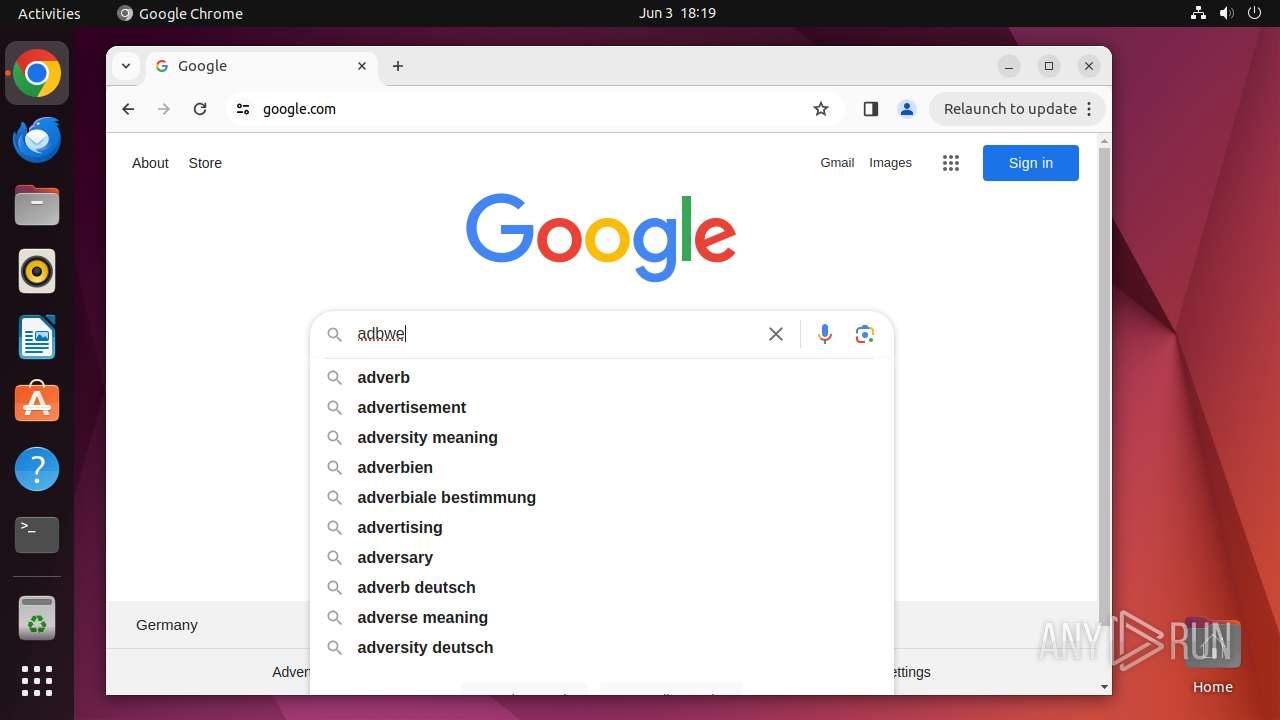
Task: Select suggestion "adversity deutsch"
Action: [602, 647]
